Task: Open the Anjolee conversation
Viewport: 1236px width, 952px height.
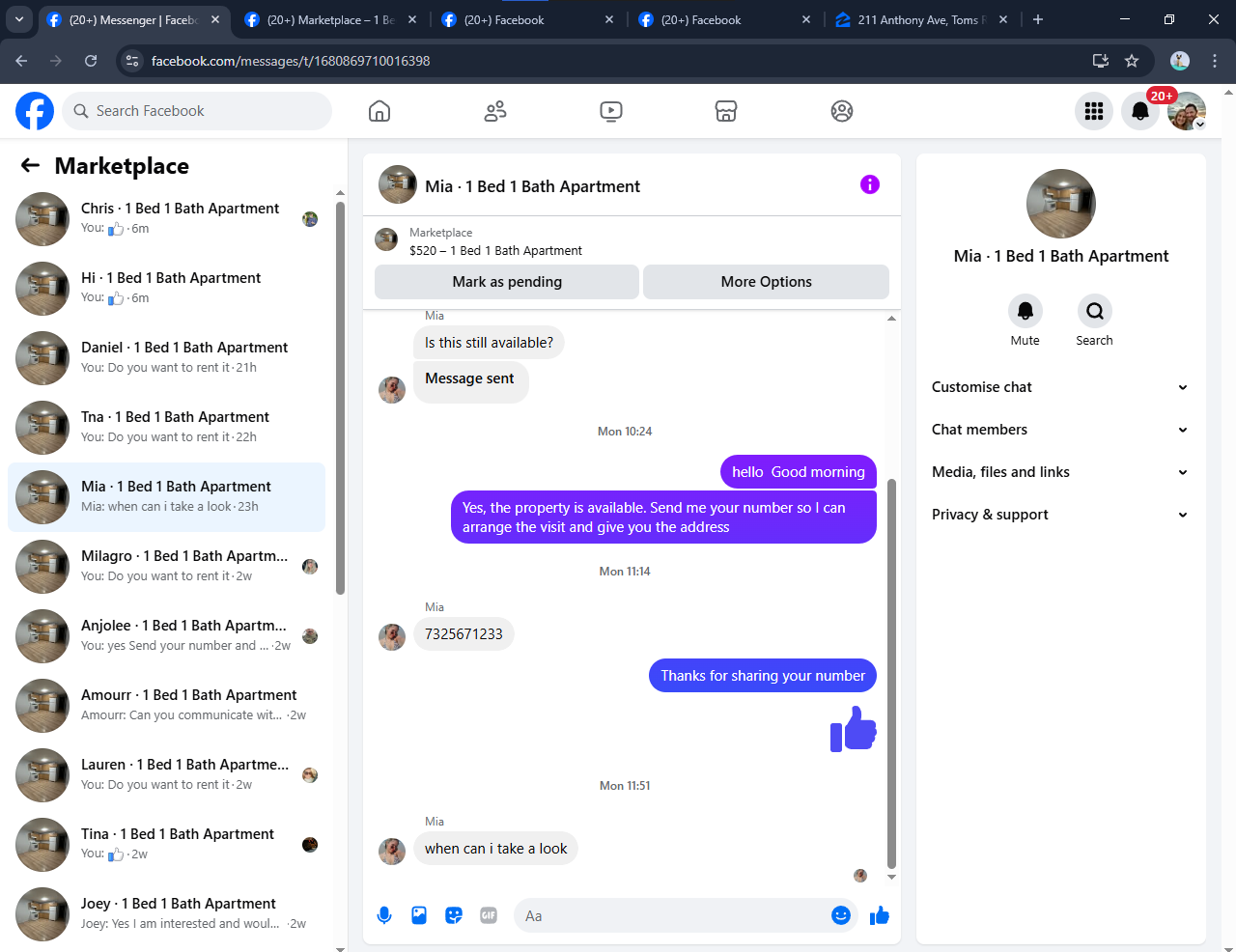Action: tap(166, 636)
